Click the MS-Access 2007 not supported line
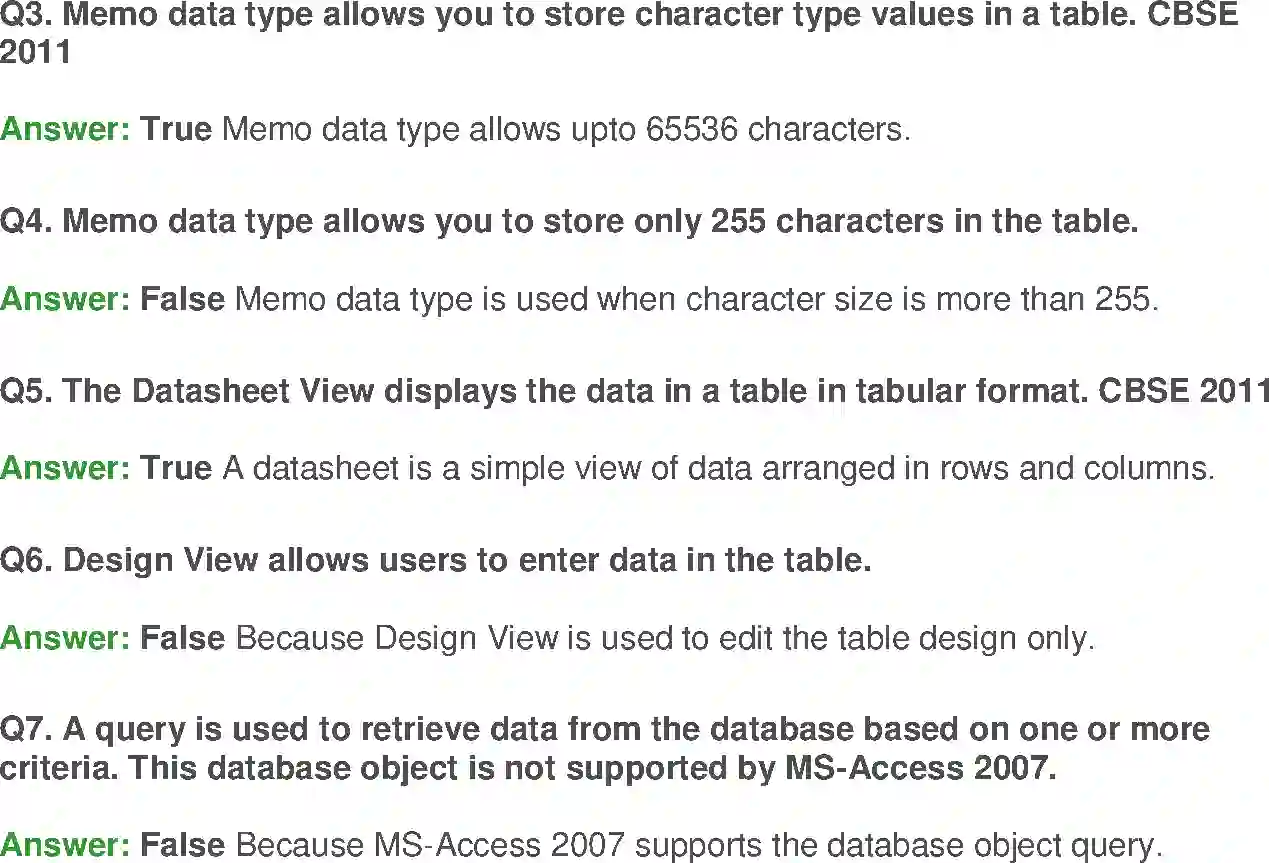 click(x=528, y=769)
